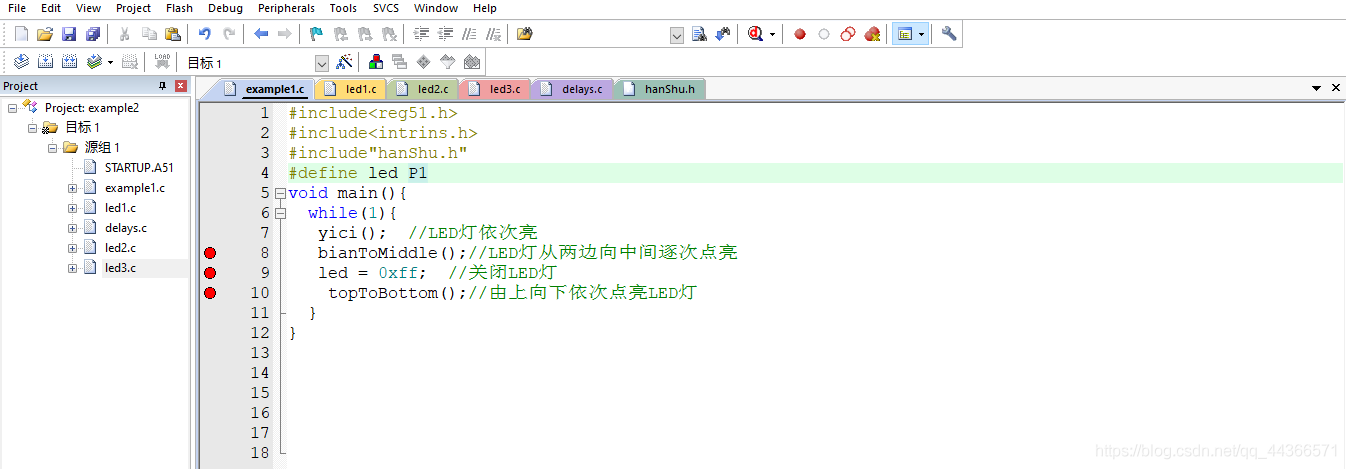
Task: Open window layout dropdown arrow
Action: point(921,34)
